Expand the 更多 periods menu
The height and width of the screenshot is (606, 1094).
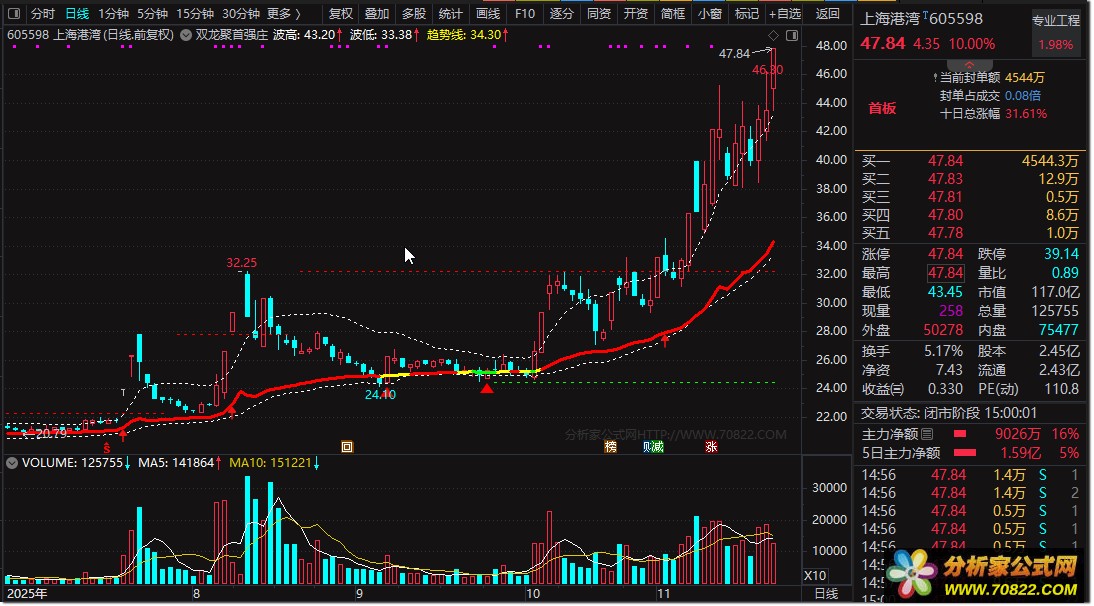(x=284, y=13)
